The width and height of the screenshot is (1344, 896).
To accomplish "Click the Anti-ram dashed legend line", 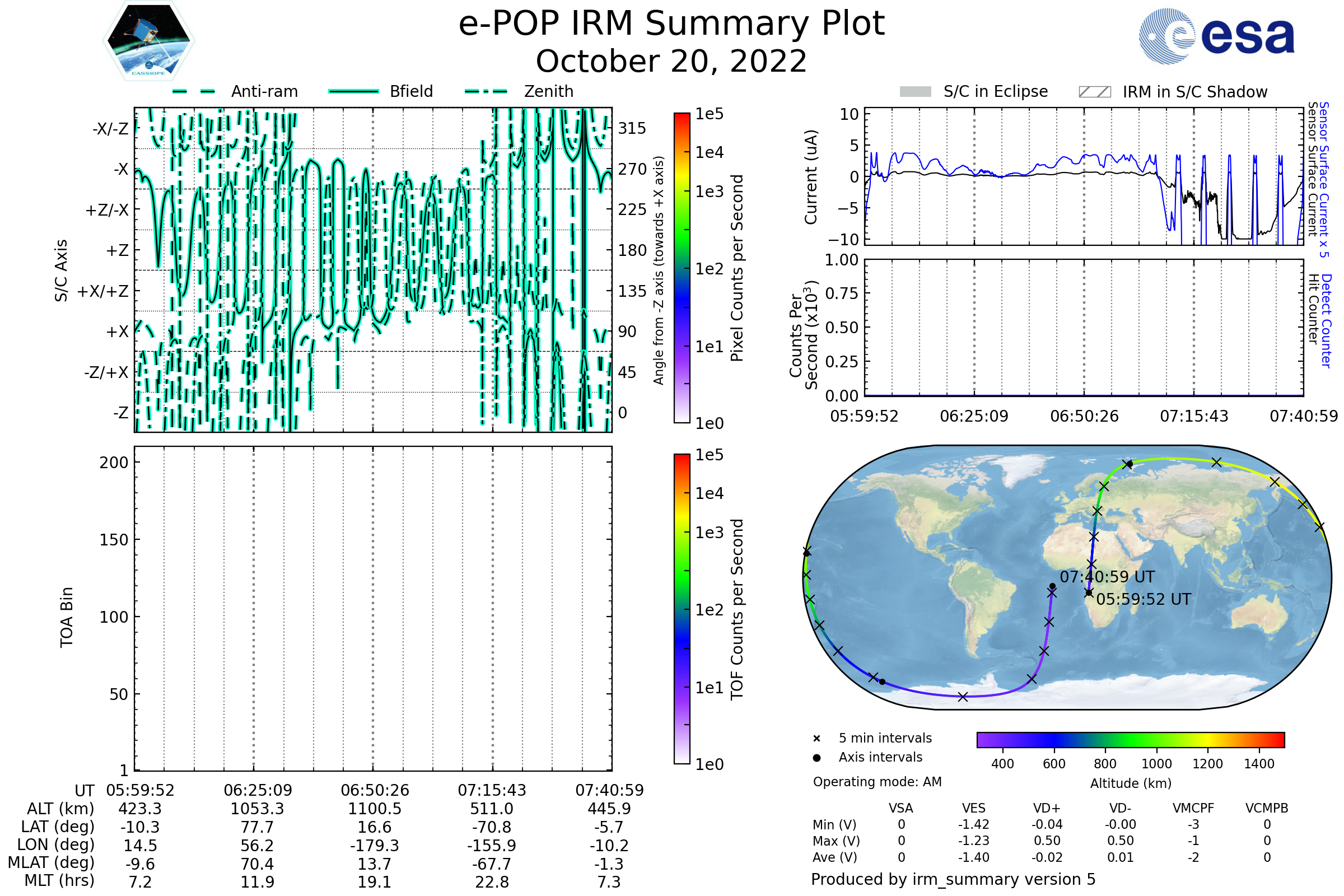I will coord(194,91).
